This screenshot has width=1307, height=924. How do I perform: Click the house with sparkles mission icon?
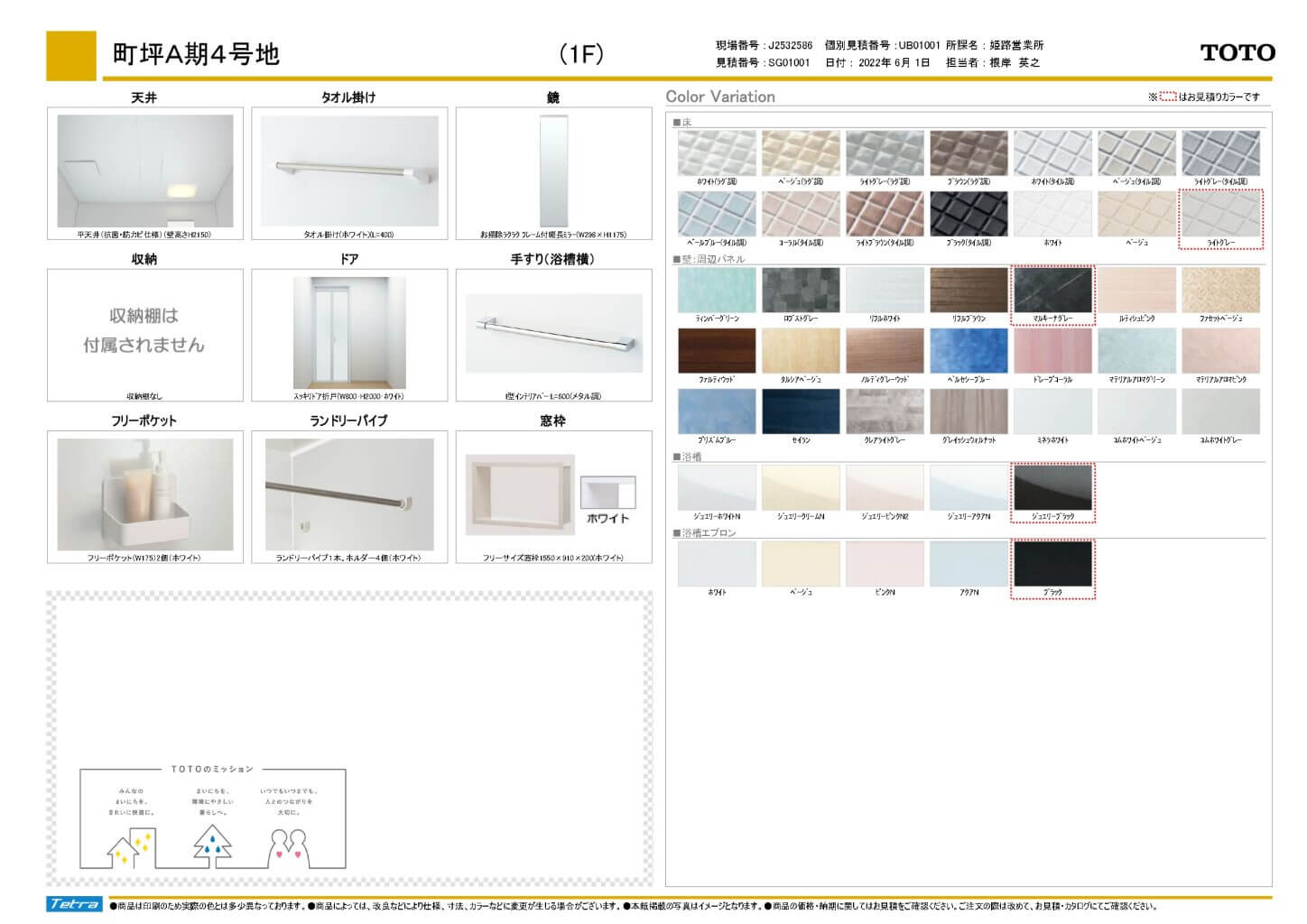[129, 847]
